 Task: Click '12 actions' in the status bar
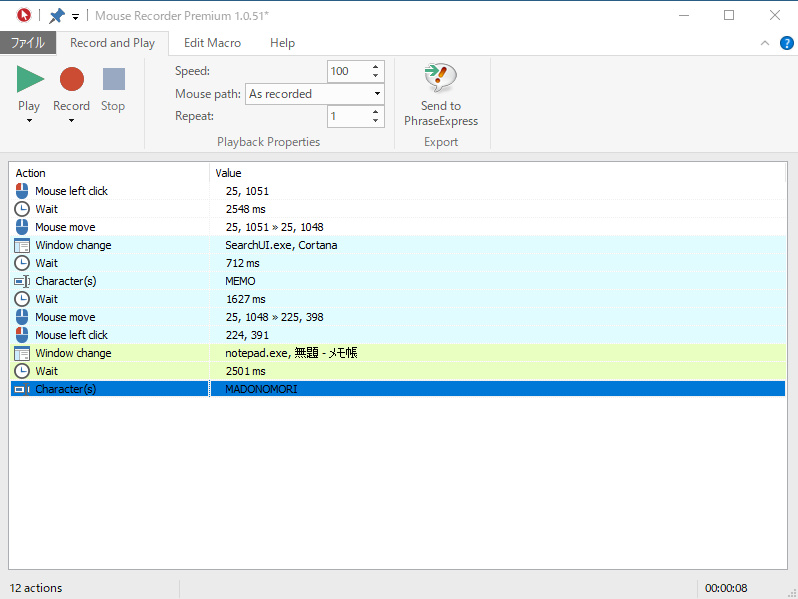[x=36, y=588]
